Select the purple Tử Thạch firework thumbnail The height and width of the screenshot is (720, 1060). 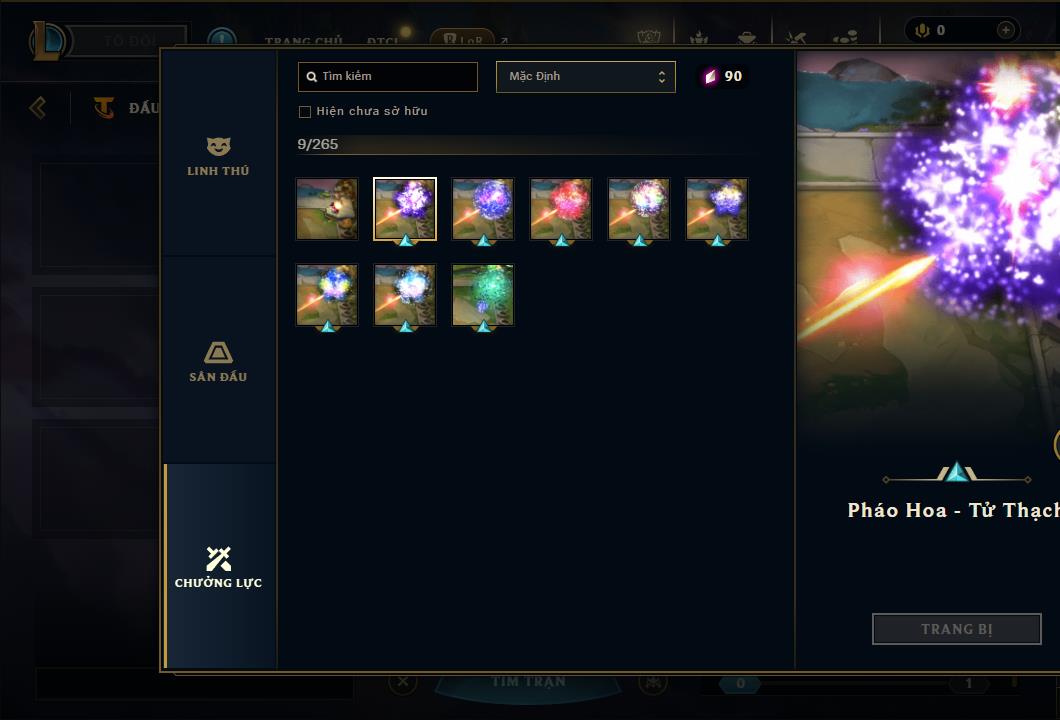[x=405, y=209]
